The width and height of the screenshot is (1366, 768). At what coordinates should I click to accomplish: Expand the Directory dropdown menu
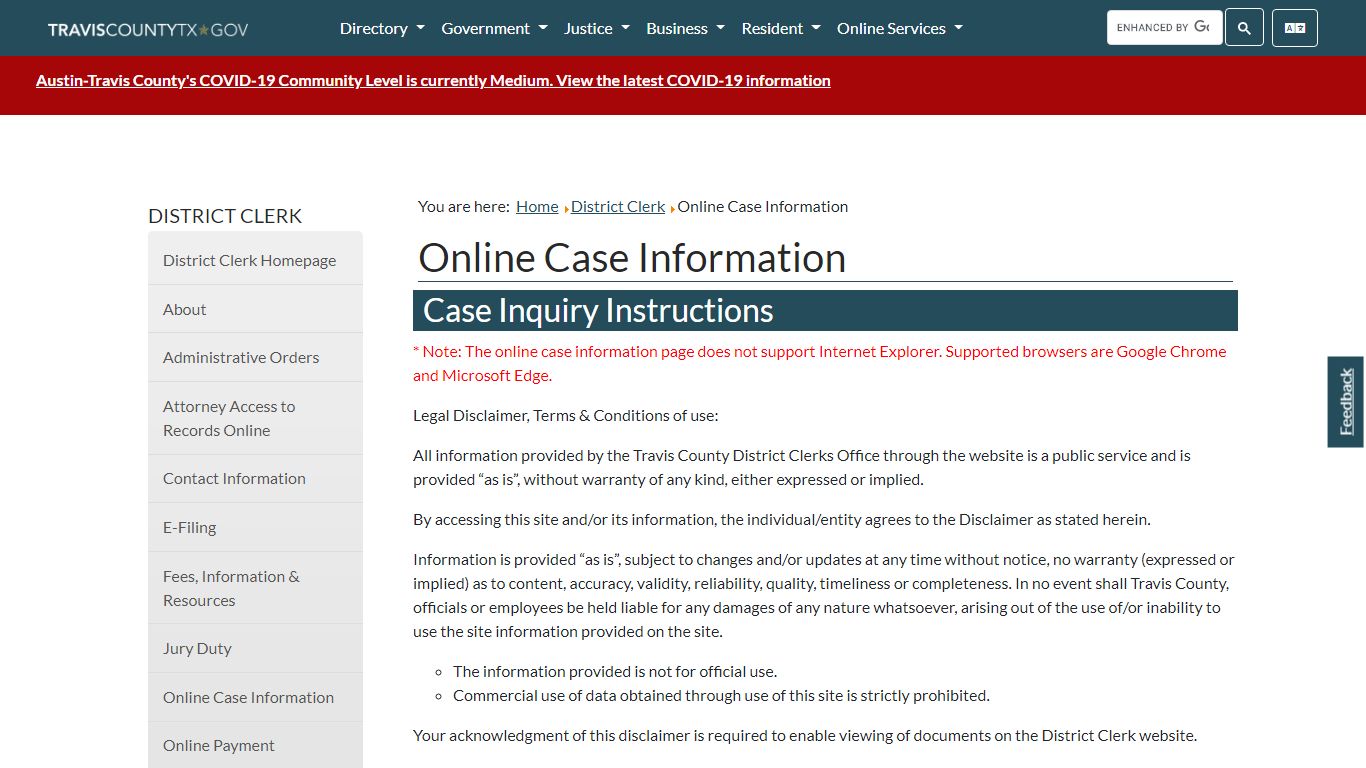(382, 28)
